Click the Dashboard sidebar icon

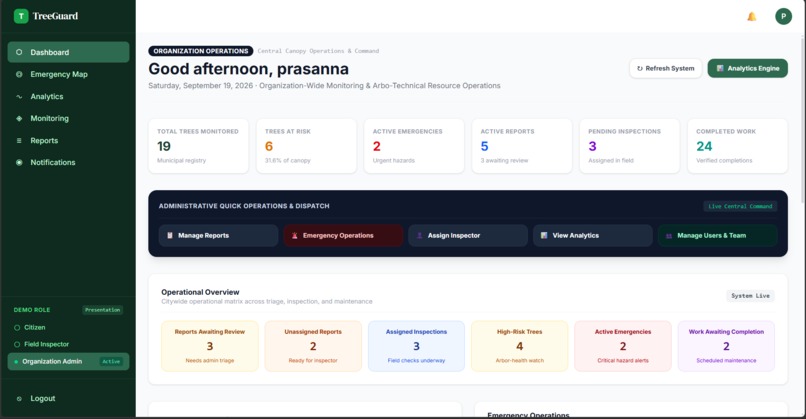19,52
